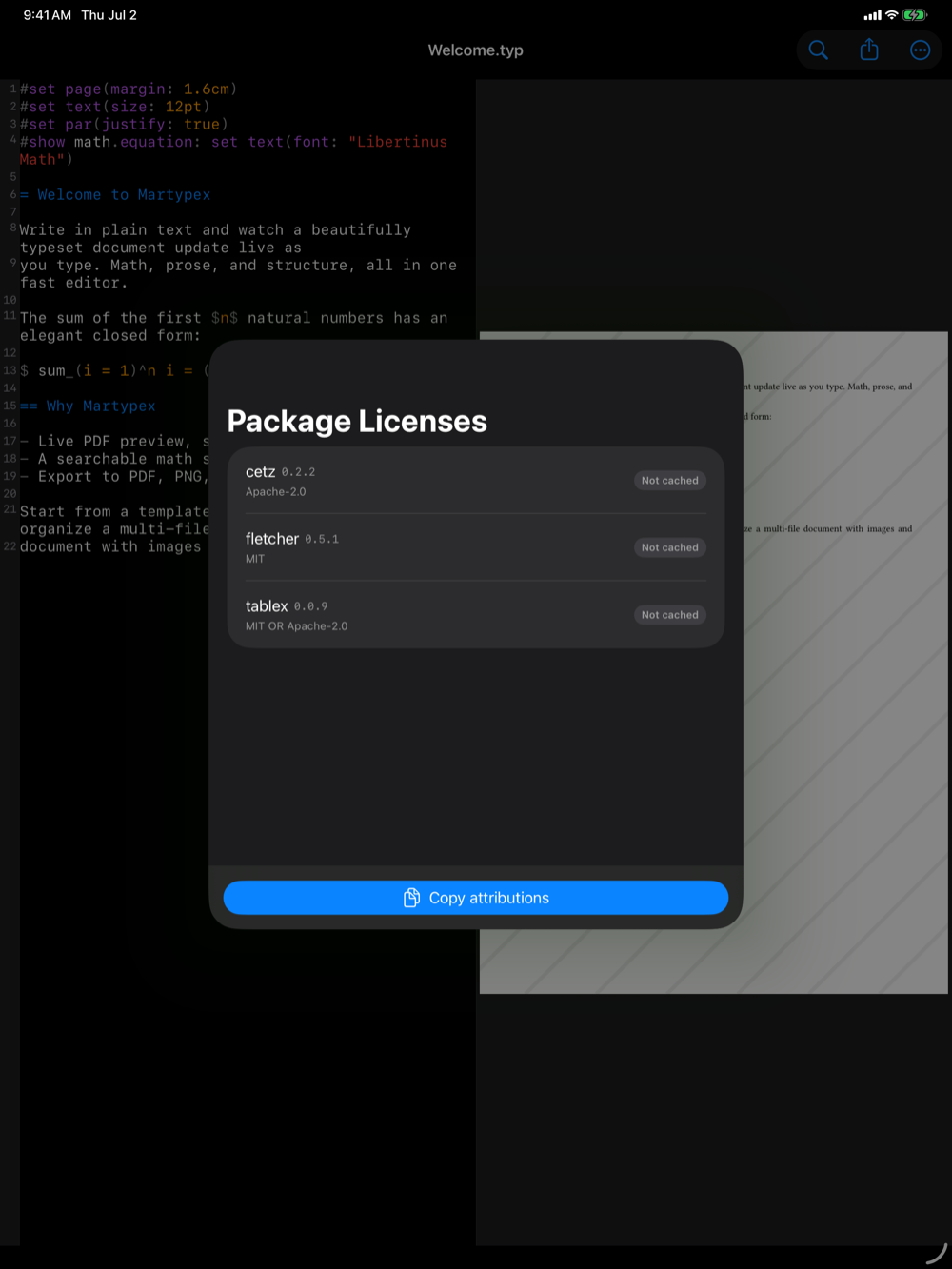
Task: Click the '$ sum_(i = 1)^n i' equation line
Action: (114, 371)
